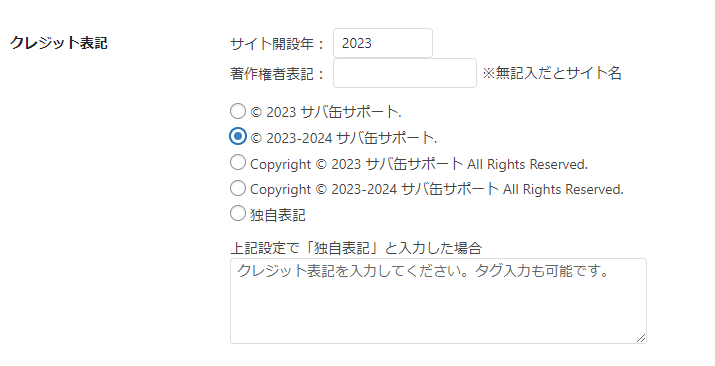Click the ※無記入だとサイト名 note
The width and height of the screenshot is (715, 366).
[x=552, y=73]
